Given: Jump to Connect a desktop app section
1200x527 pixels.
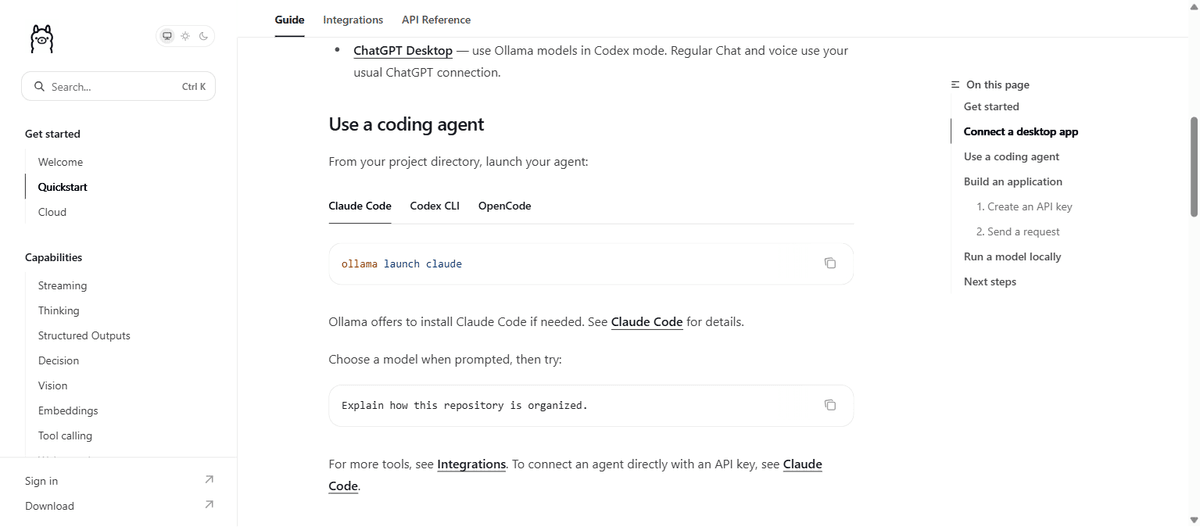Looking at the screenshot, I should pos(1021,132).
